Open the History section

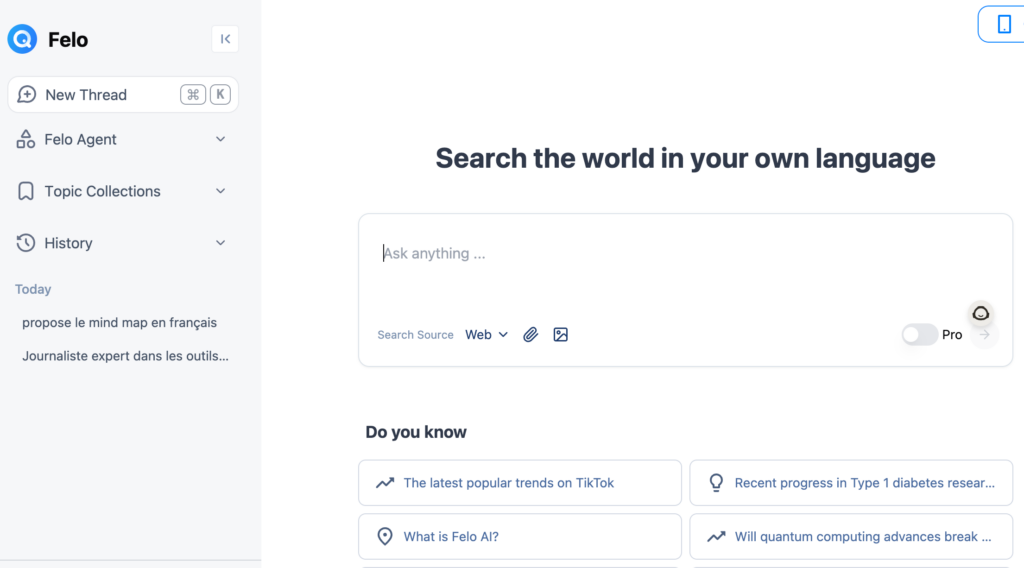click(123, 243)
